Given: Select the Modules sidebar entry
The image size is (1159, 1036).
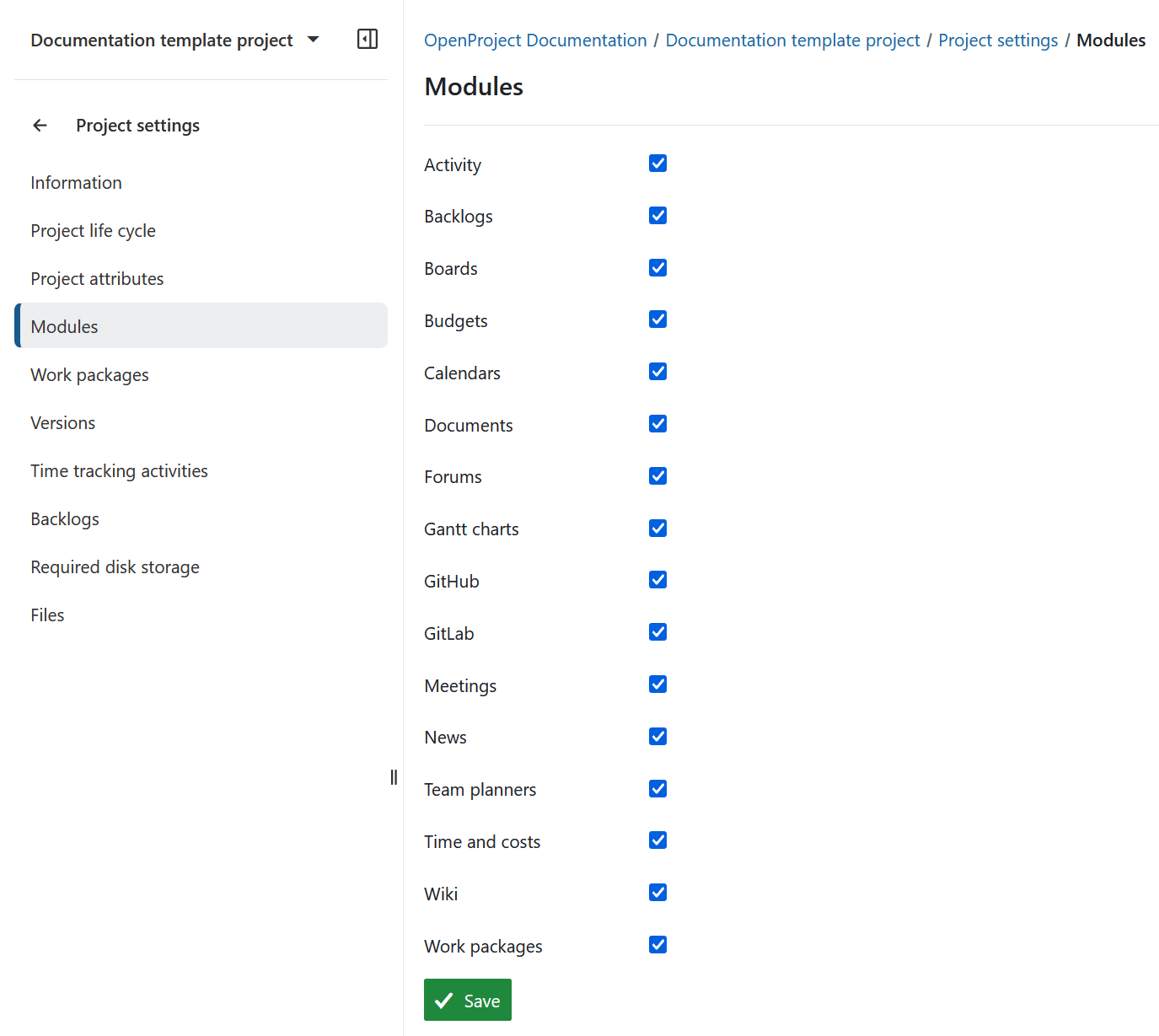Looking at the screenshot, I should [x=64, y=326].
